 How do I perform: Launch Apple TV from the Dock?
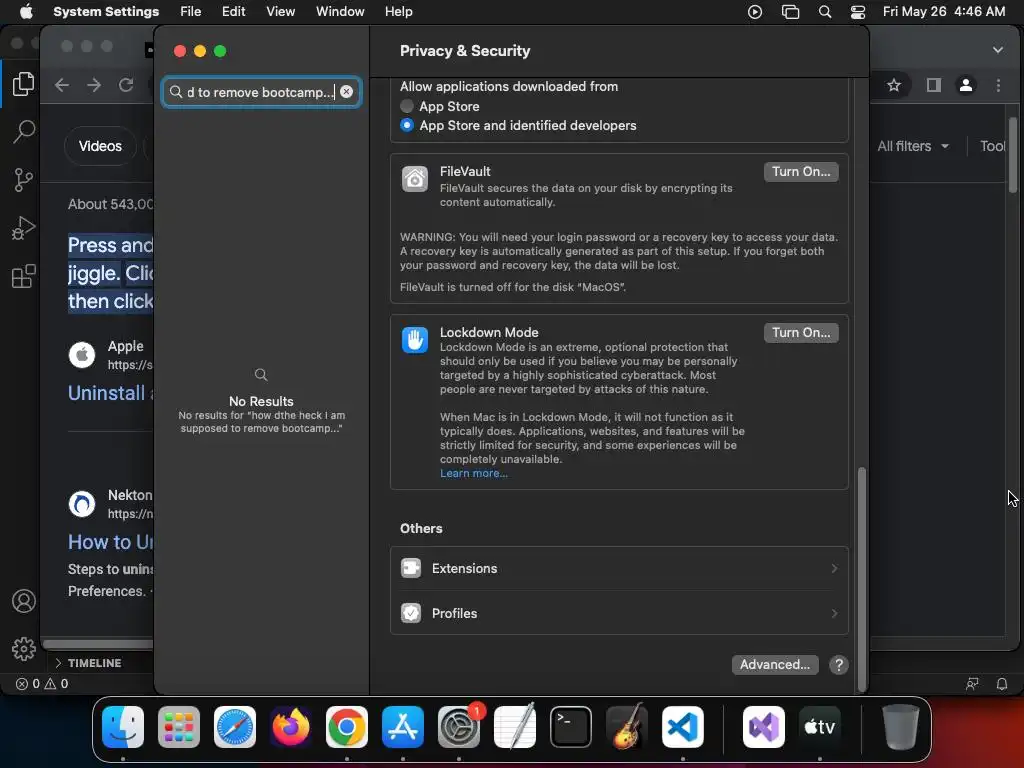[820, 727]
